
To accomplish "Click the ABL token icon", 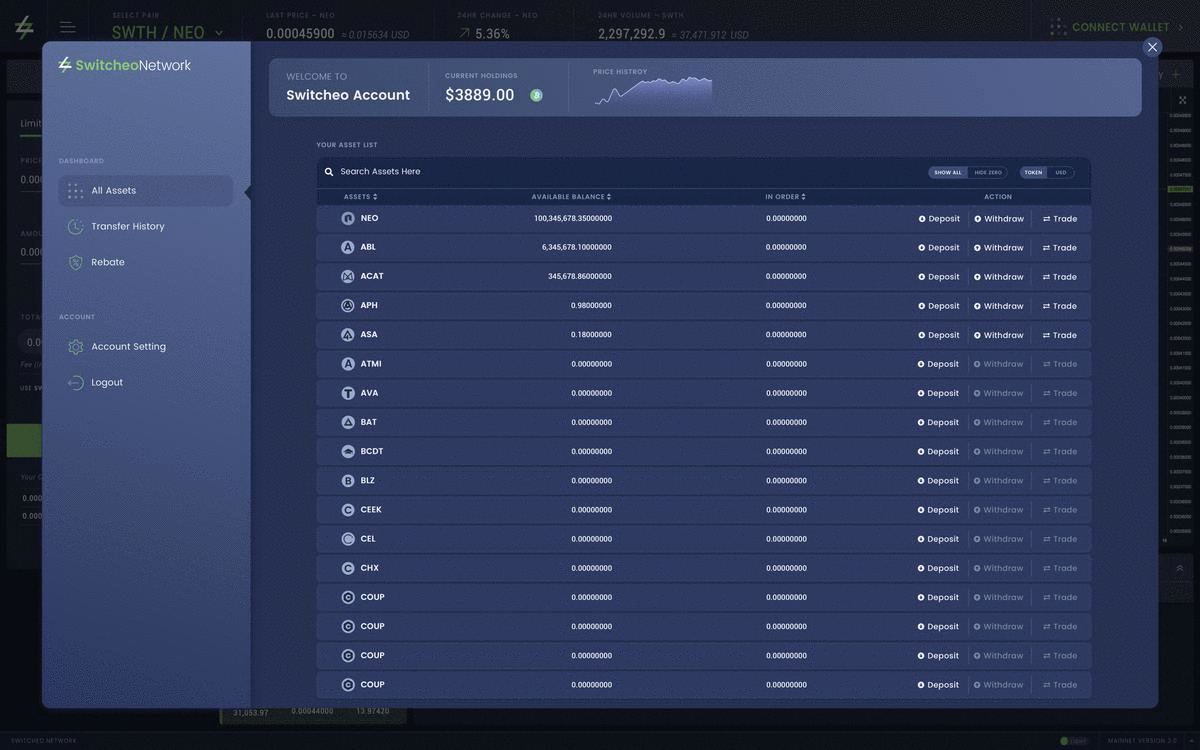I will click(x=348, y=247).
